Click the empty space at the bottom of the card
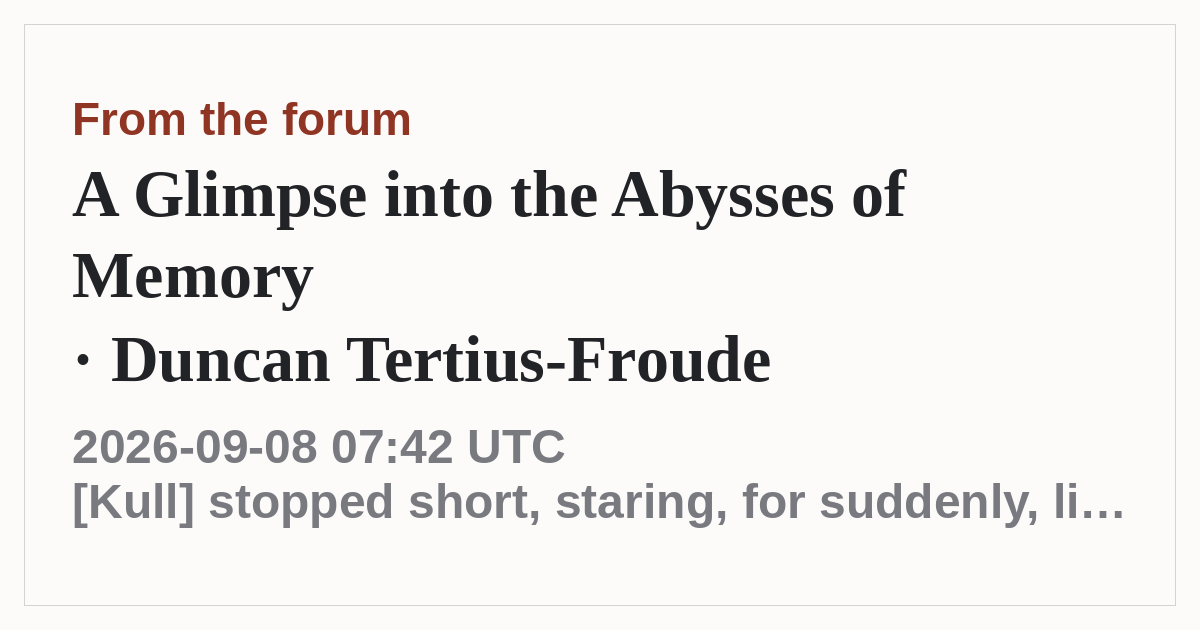Image resolution: width=1200 pixels, height=630 pixels. point(600,570)
